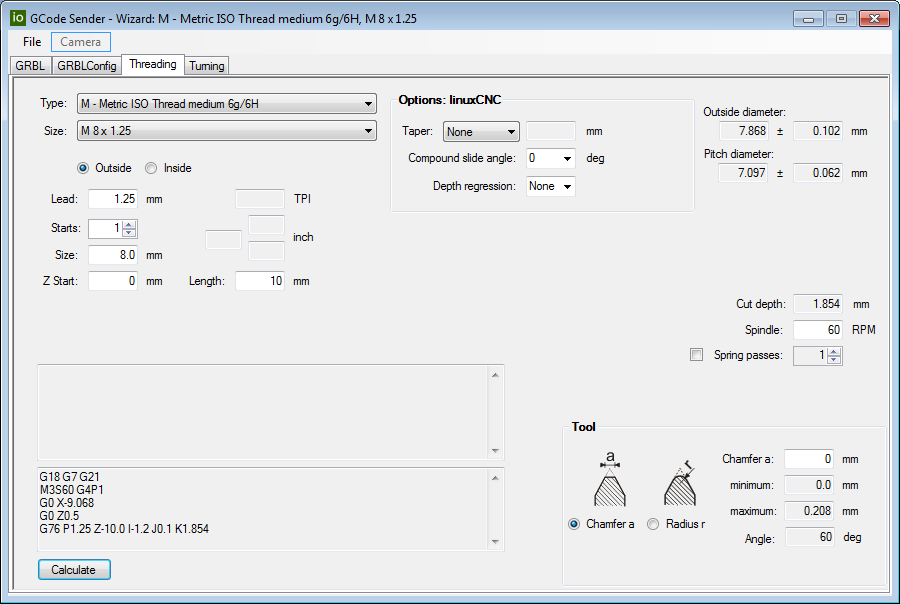Viewport: 900px width, 604px height.
Task: Click the Outside diameter tolerance 0.102 field
Action: (x=818, y=131)
